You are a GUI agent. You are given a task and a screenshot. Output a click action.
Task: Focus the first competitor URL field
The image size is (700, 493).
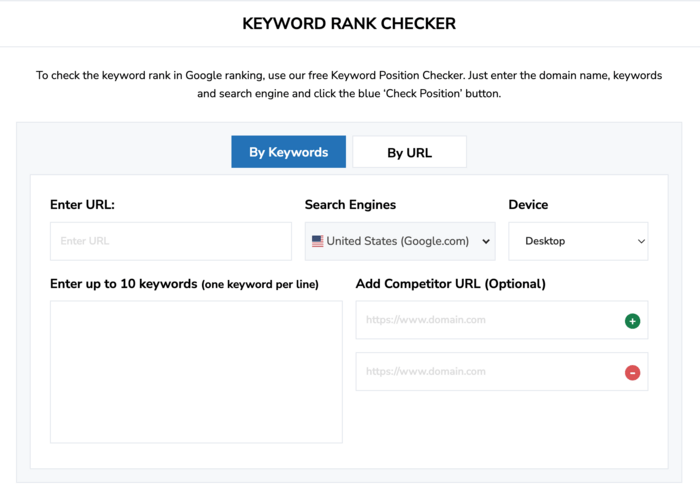coord(502,320)
